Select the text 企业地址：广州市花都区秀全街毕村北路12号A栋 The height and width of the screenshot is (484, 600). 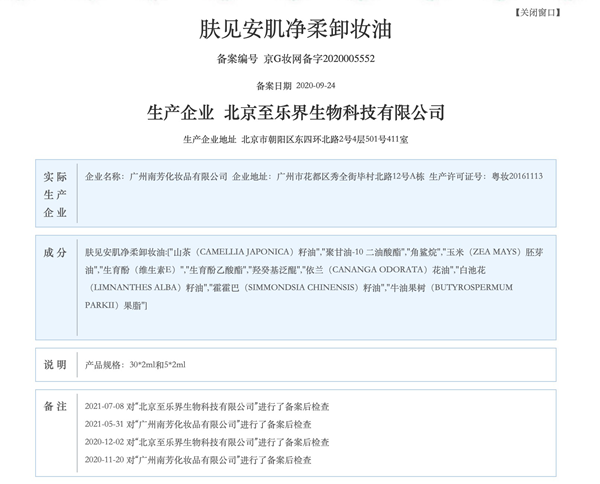click(328, 176)
